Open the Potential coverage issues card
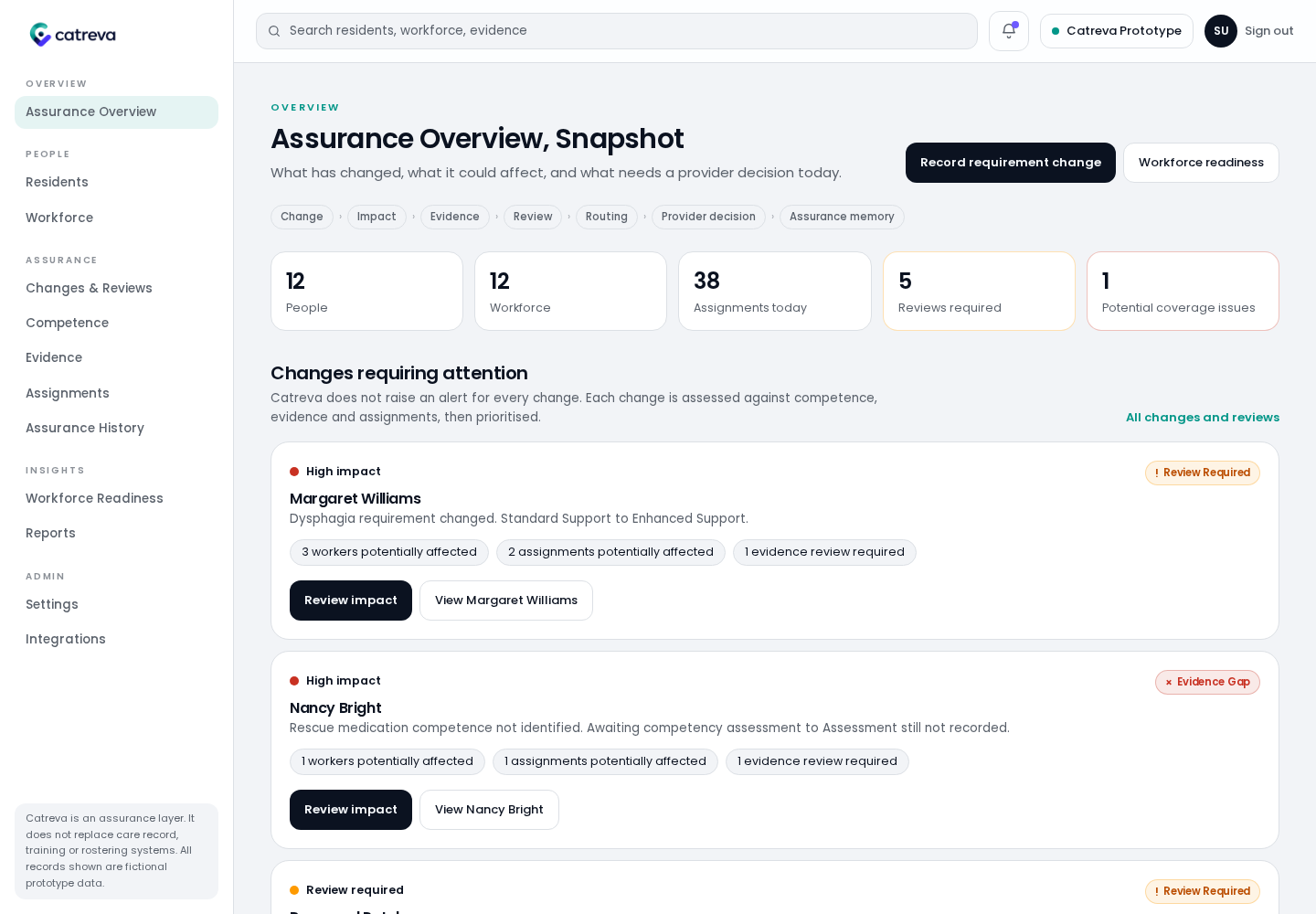Viewport: 1316px width, 914px height. [1183, 292]
